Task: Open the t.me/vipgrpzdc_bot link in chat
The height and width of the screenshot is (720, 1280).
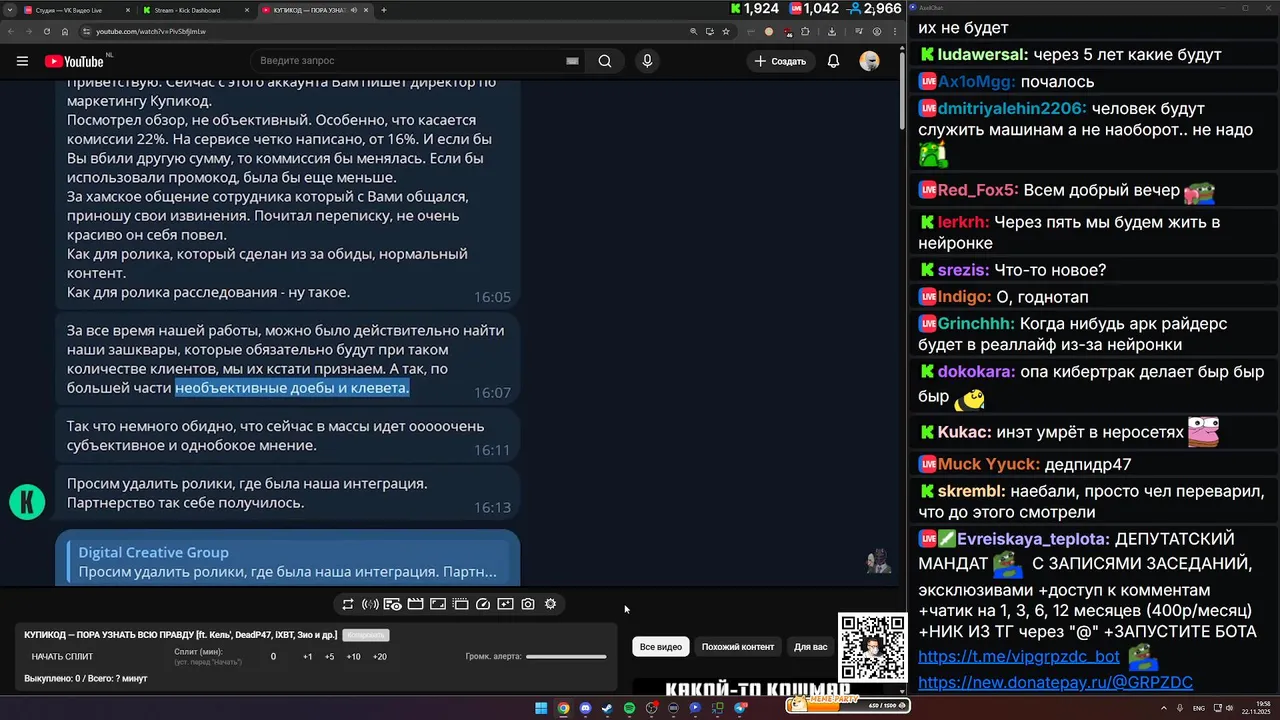Action: (x=1019, y=657)
